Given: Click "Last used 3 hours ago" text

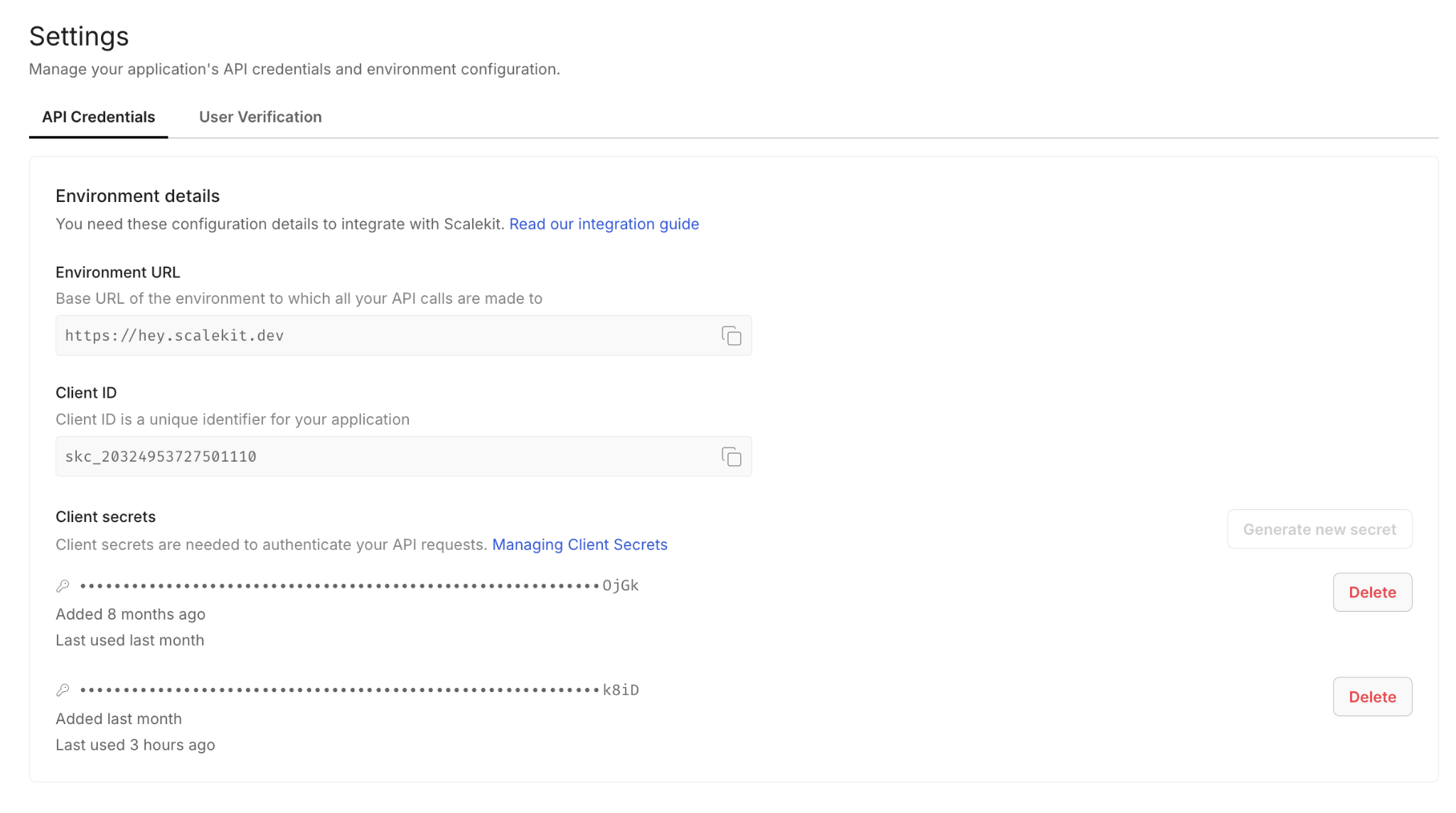Looking at the screenshot, I should coord(135,745).
